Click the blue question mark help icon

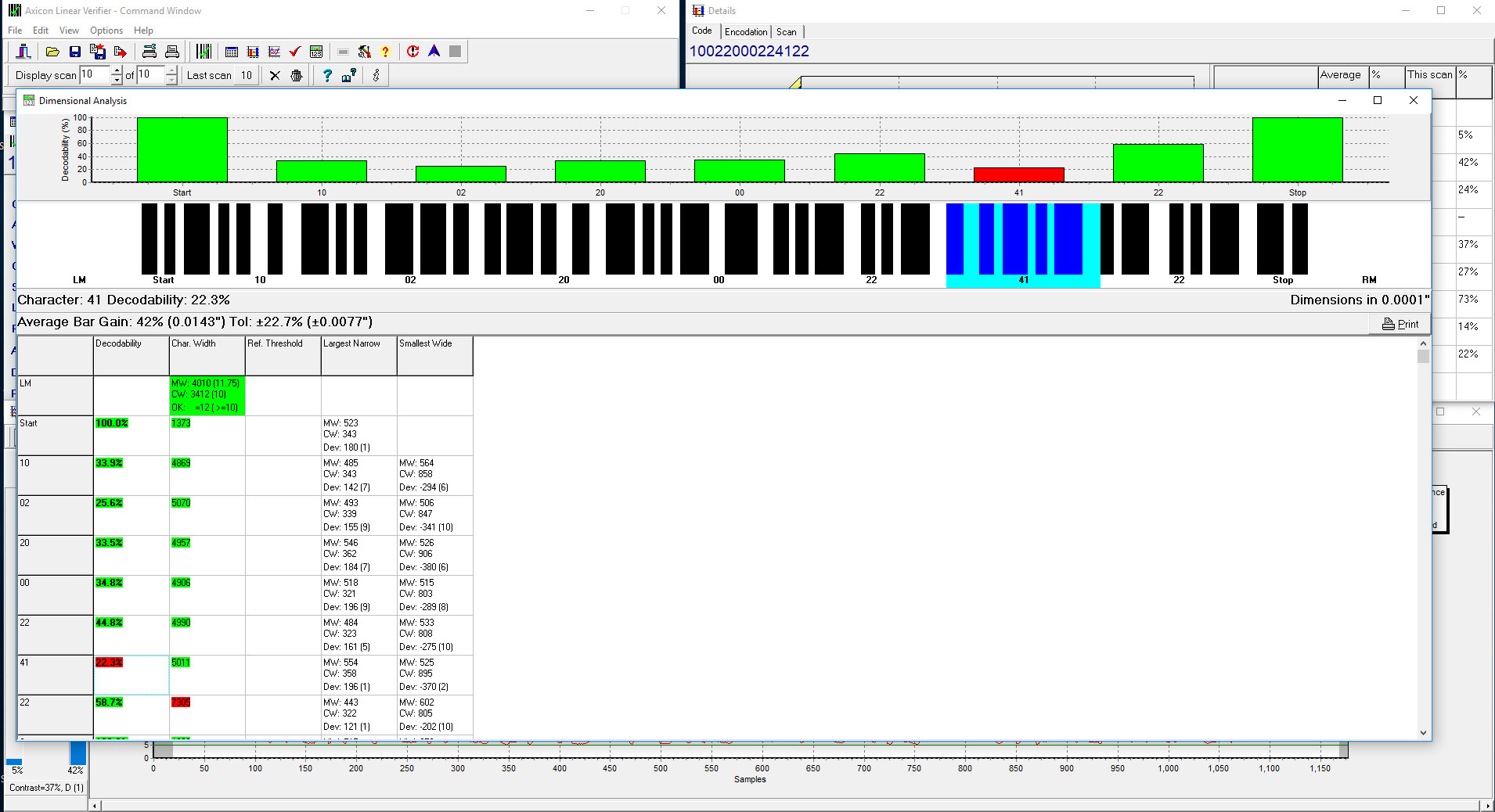click(x=327, y=76)
